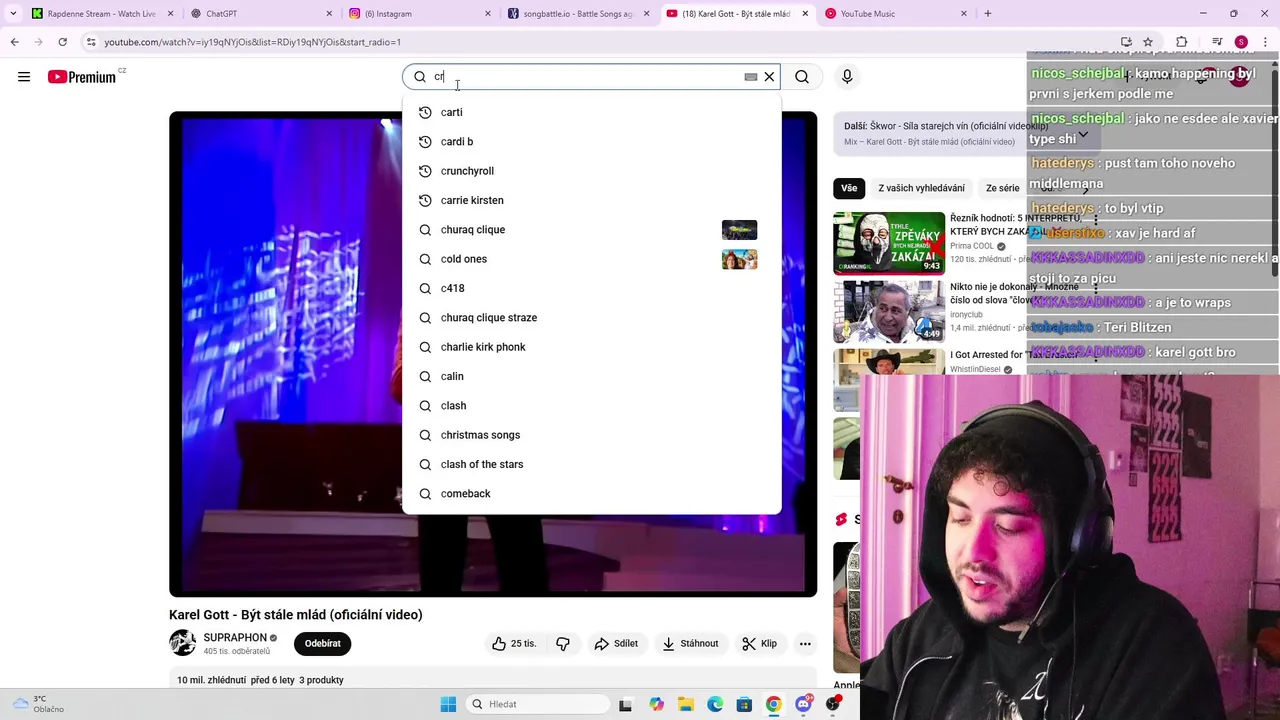
Task: Click the address bar URL
Action: tap(252, 42)
